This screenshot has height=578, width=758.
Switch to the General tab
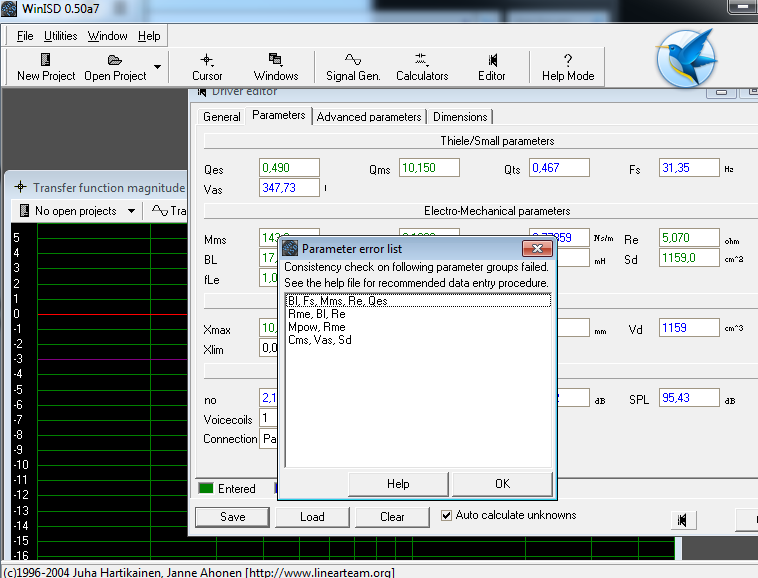221,117
